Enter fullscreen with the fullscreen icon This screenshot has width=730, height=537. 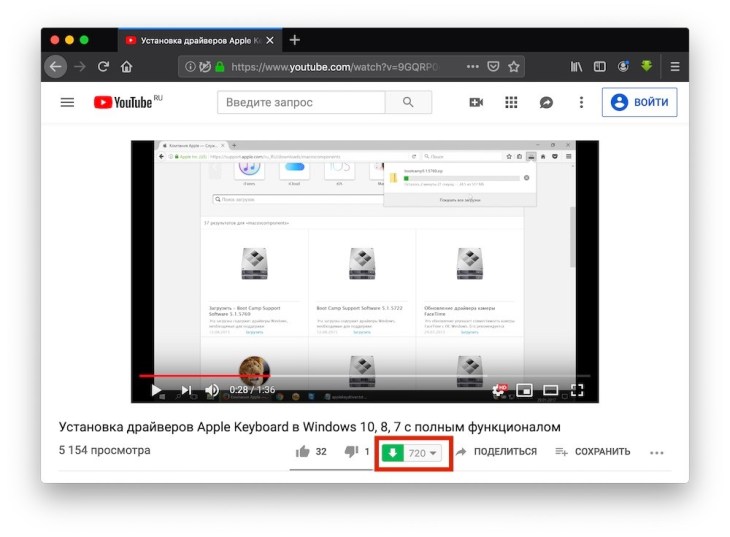click(x=577, y=390)
